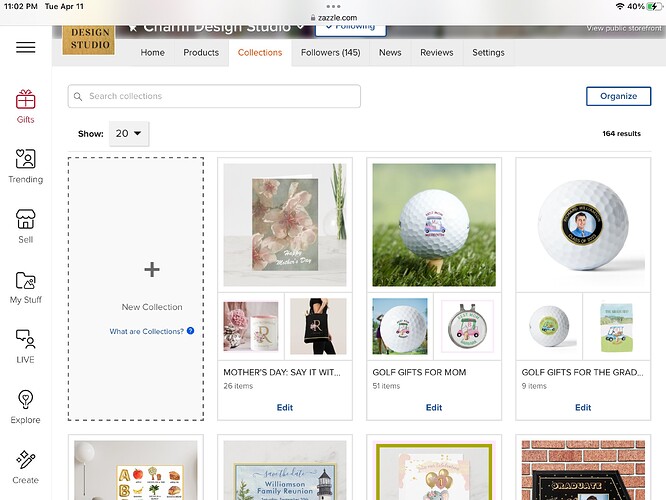
Task: Edit the Golf Gifts for the Grad collection
Action: click(583, 407)
